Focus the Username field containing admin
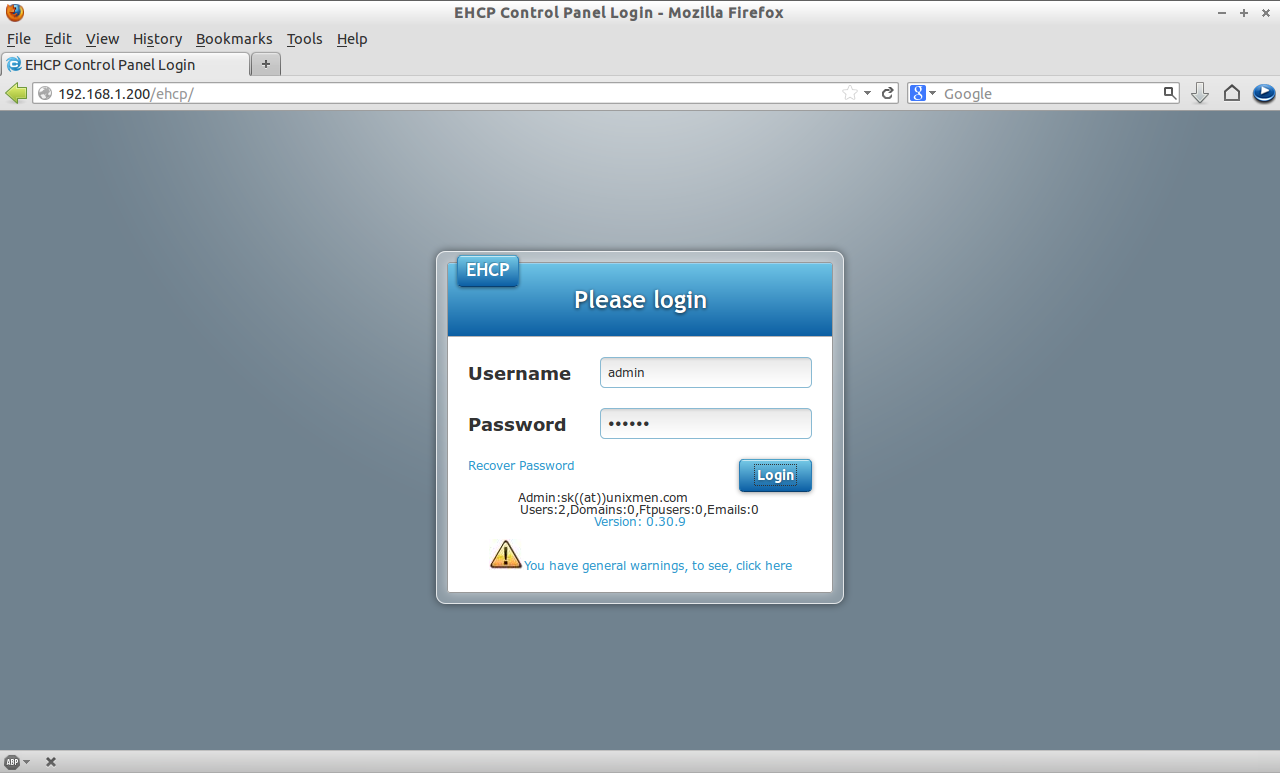Viewport: 1280px width, 774px height. coord(705,372)
